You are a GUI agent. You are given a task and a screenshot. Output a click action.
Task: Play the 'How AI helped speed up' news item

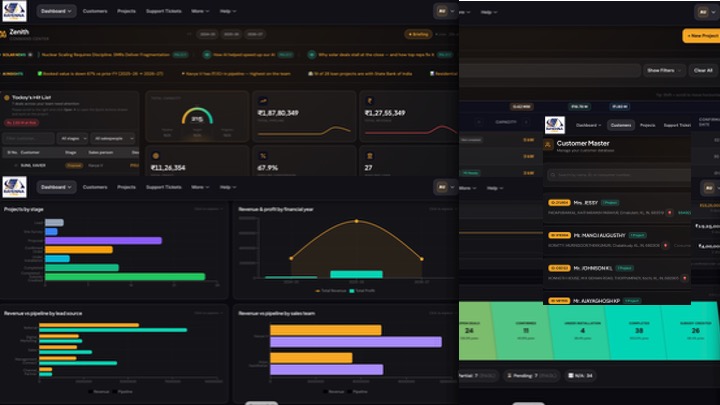point(207,55)
